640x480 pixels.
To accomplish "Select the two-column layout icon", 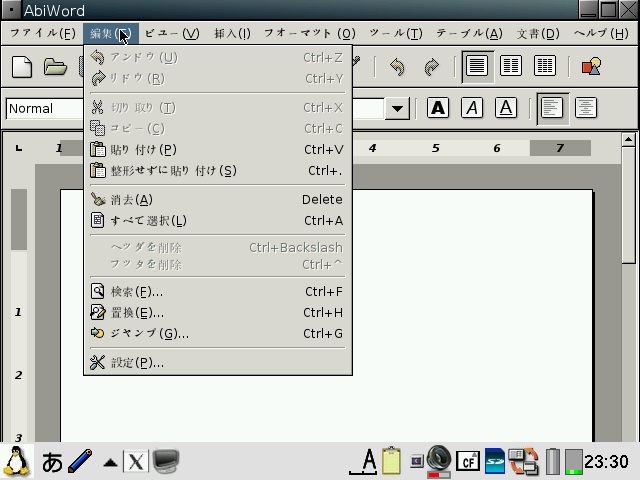I will click(511, 67).
